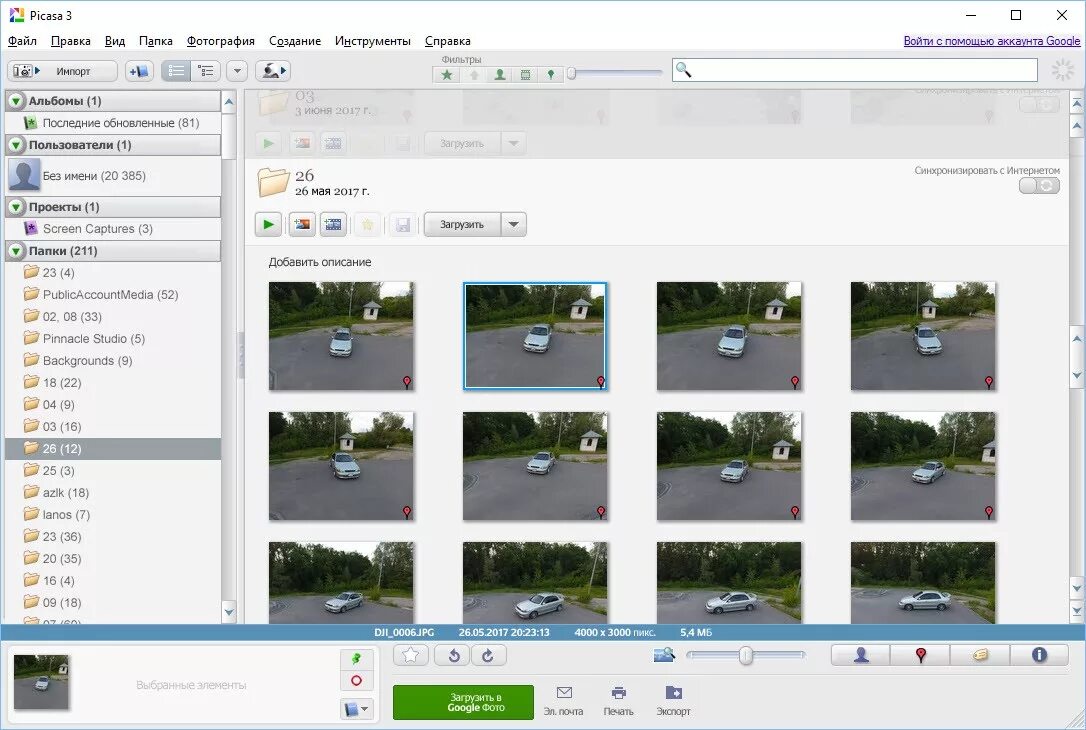Image resolution: width=1086 pixels, height=730 pixels.
Task: Click Печать print button
Action: (618, 701)
